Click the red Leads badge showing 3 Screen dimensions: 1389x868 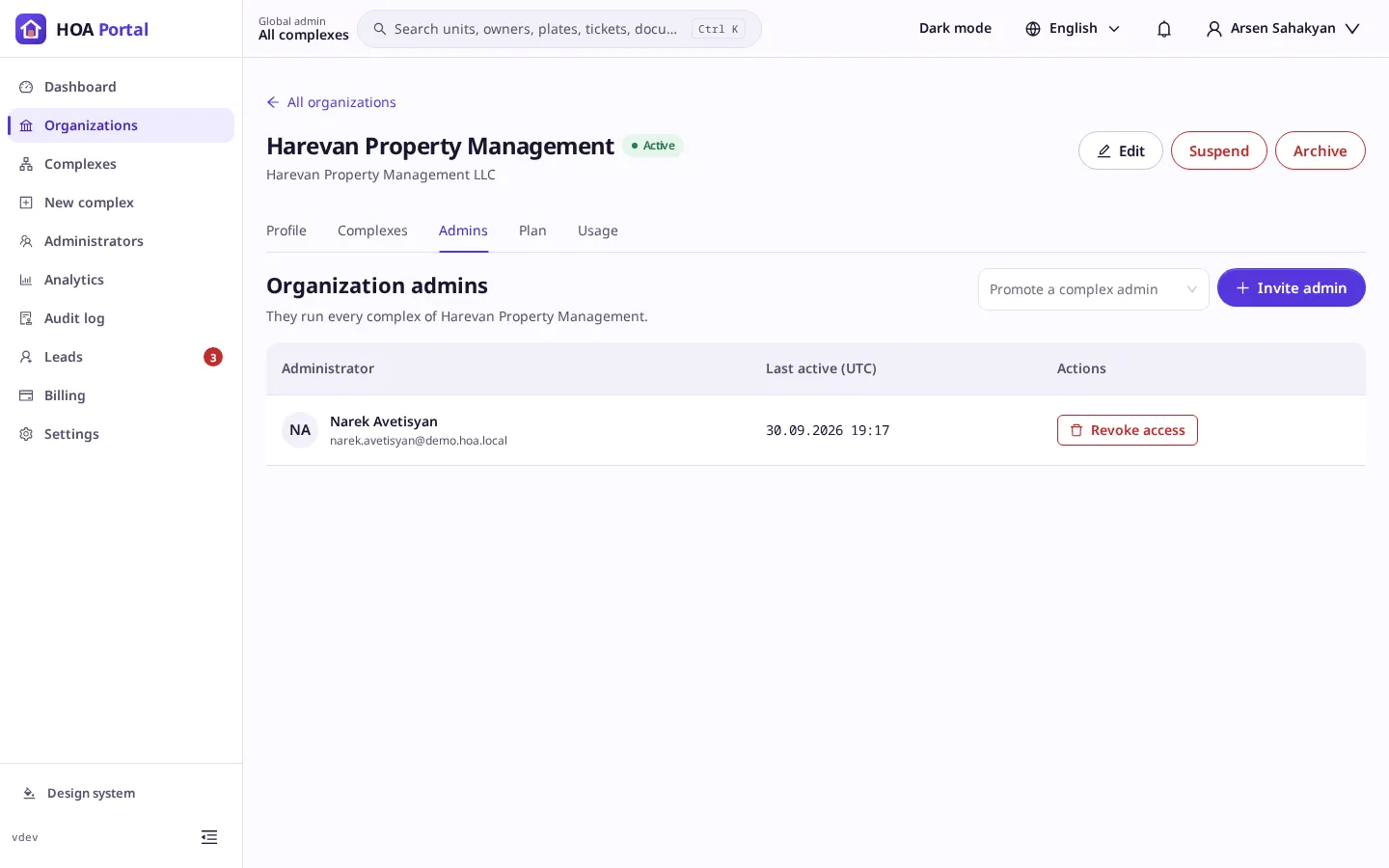[x=213, y=357]
